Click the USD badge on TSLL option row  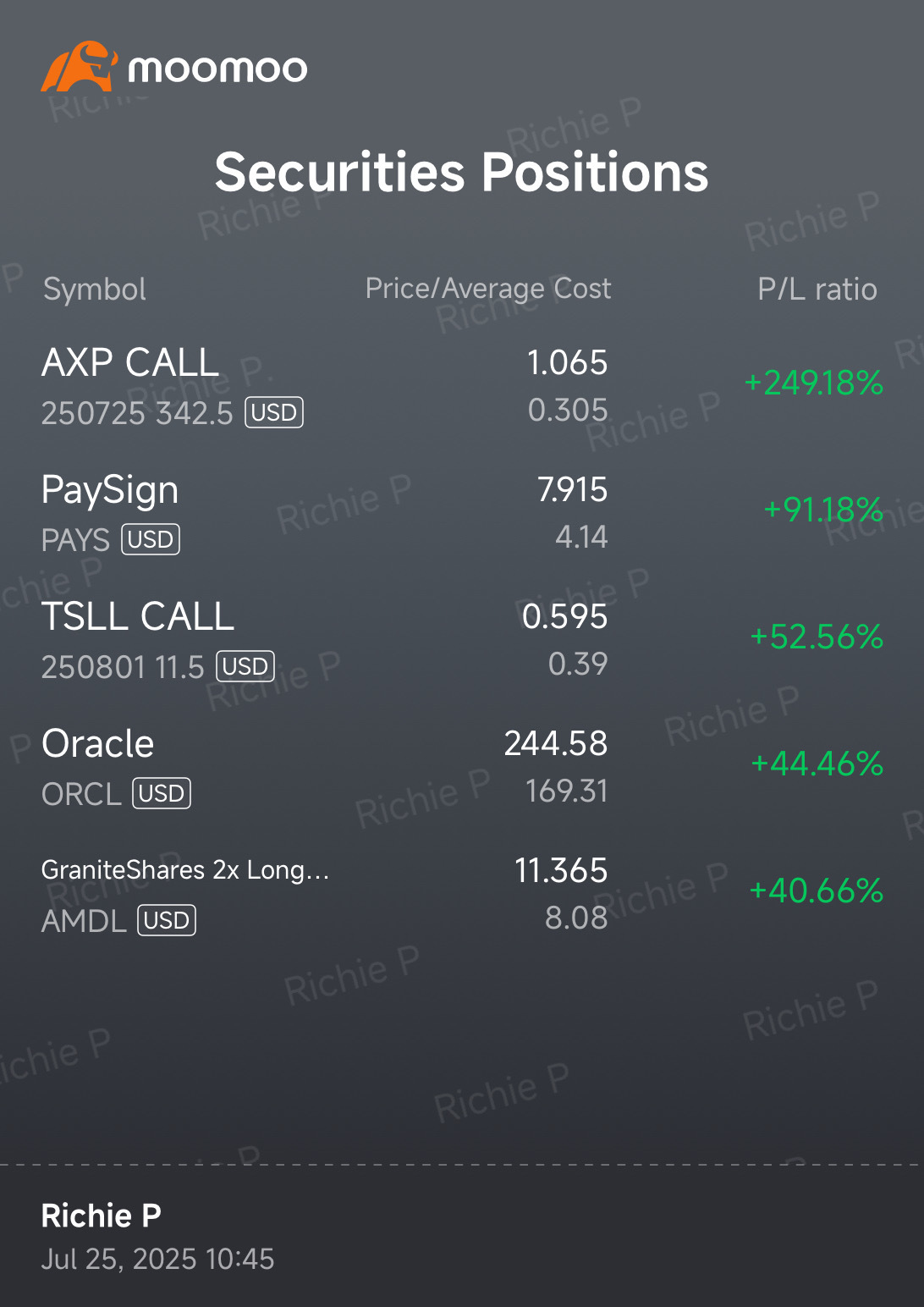(245, 666)
